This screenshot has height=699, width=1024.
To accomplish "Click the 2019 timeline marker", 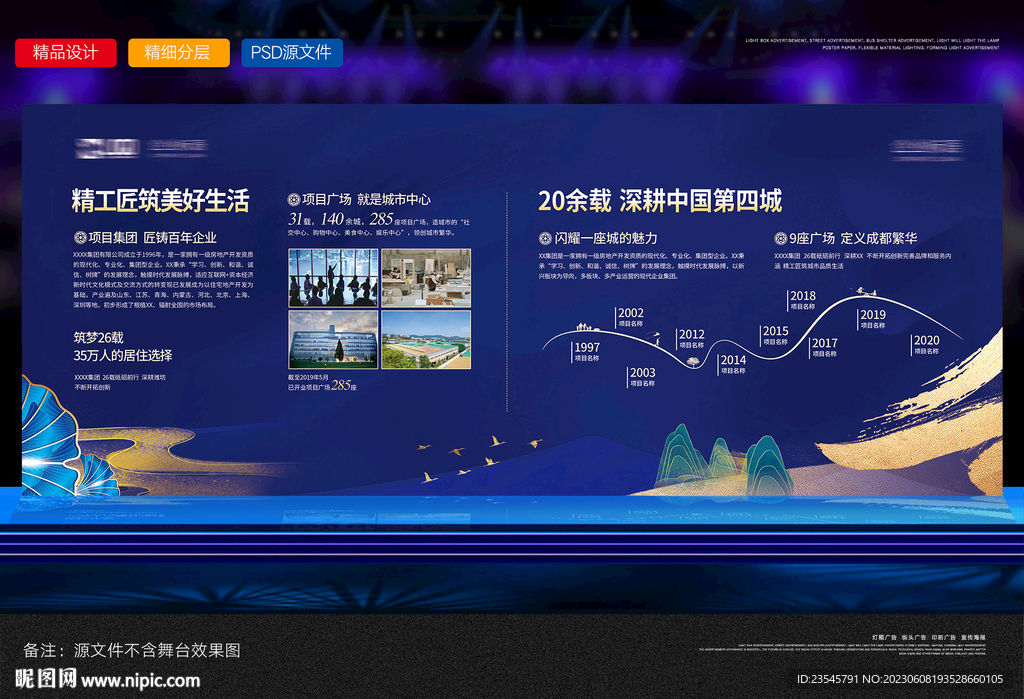I will [872, 319].
